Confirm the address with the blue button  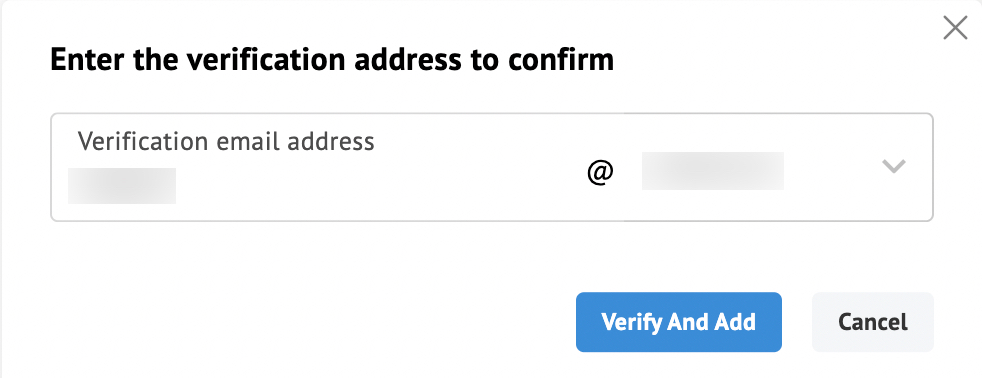click(x=679, y=322)
